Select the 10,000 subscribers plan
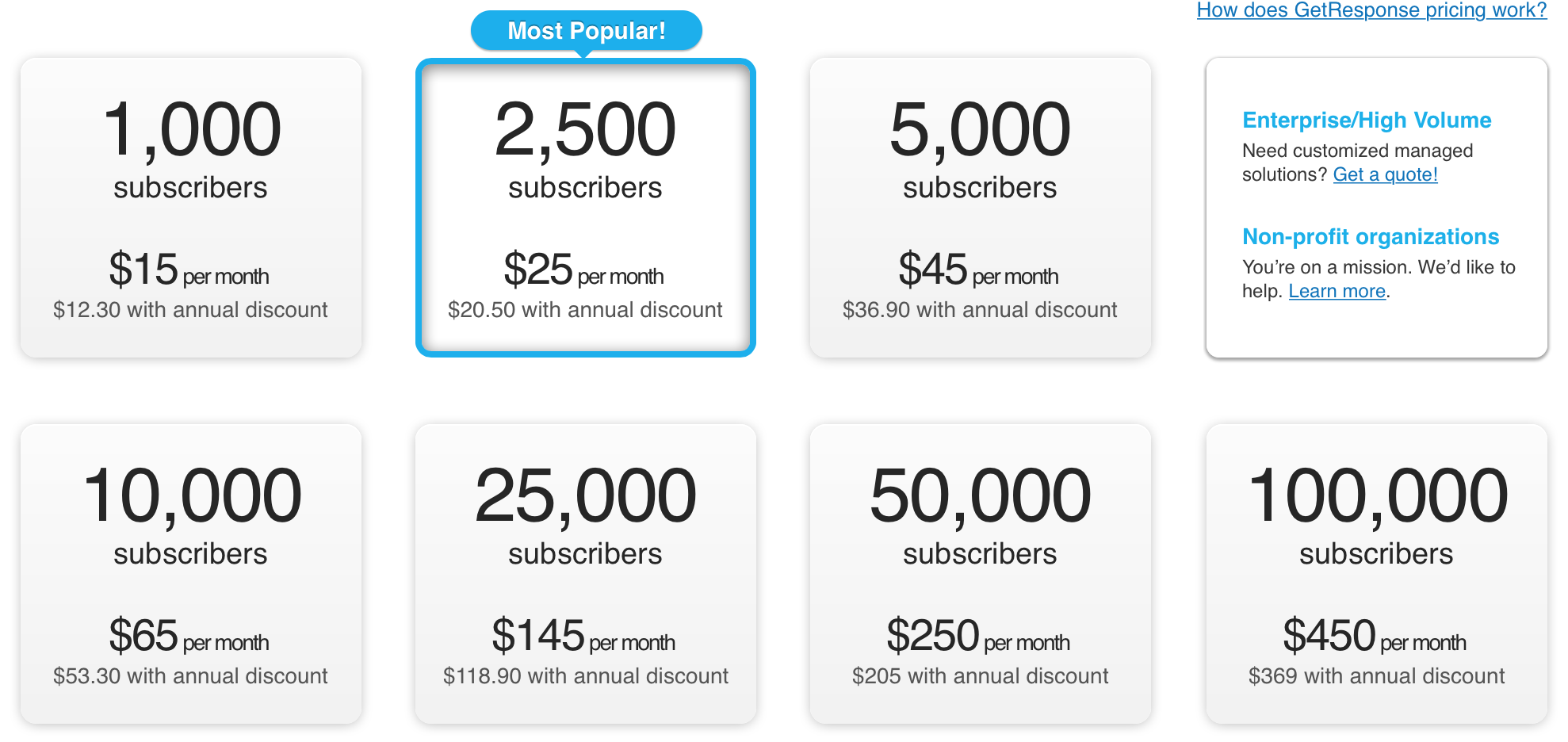The height and width of the screenshot is (742, 1568). click(191, 574)
